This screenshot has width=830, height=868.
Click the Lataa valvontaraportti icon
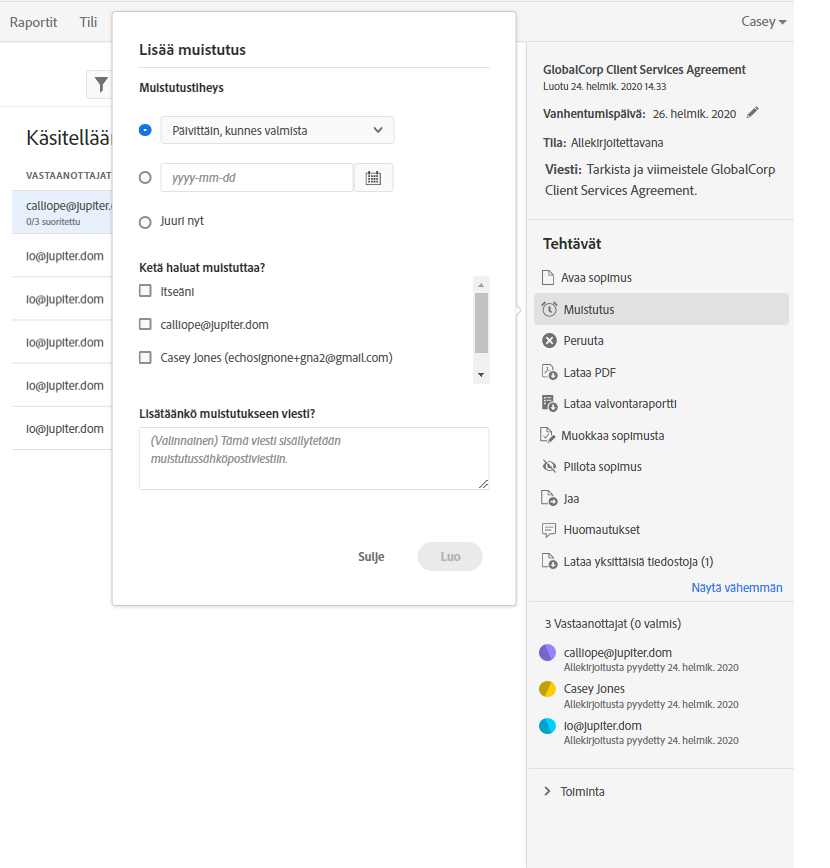point(549,404)
